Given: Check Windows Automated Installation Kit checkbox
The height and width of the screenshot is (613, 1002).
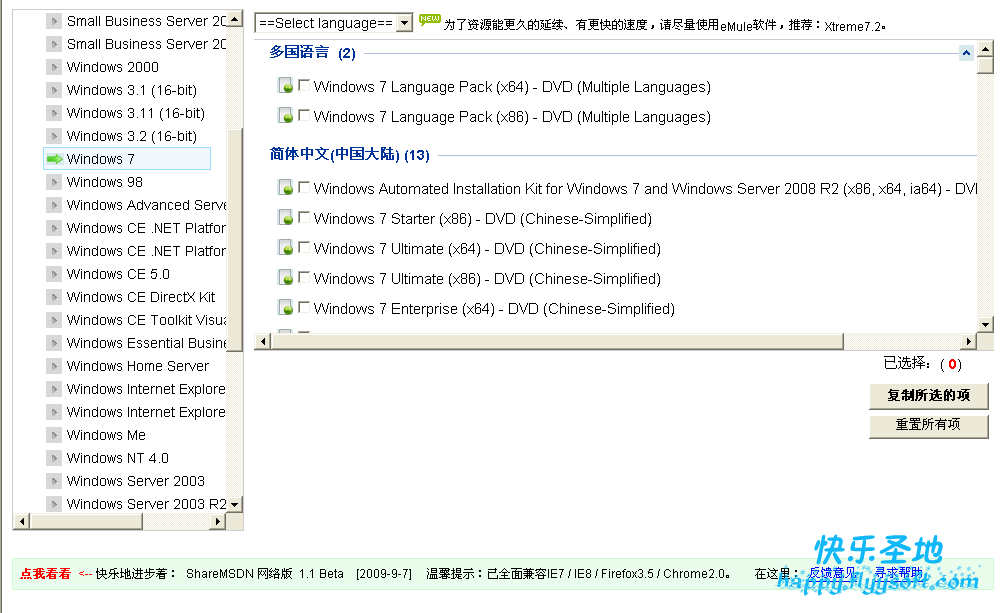Looking at the screenshot, I should 304,187.
